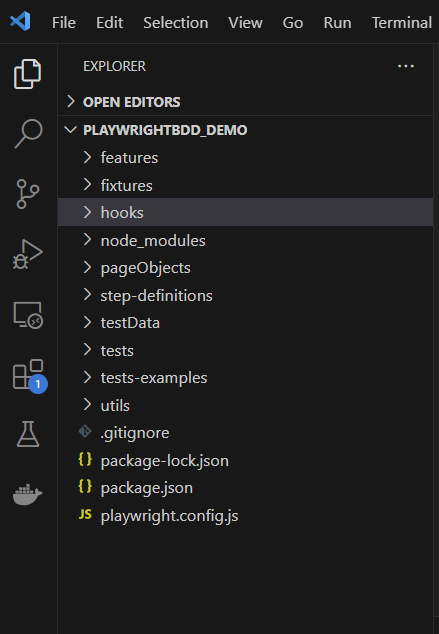
Task: Select the features folder name
Action: [129, 158]
